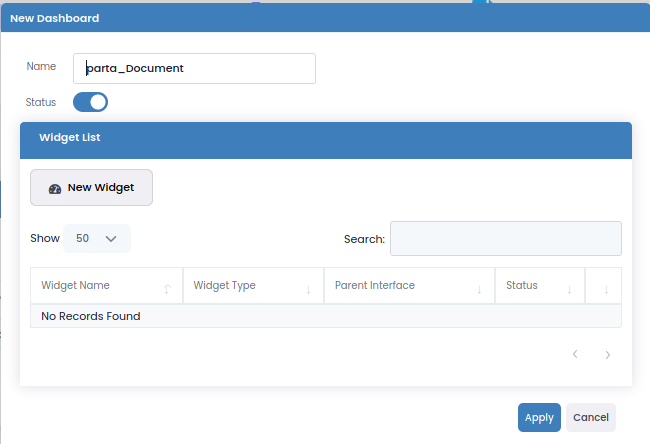Cancel the new dashboard dialog

pyautogui.click(x=590, y=417)
